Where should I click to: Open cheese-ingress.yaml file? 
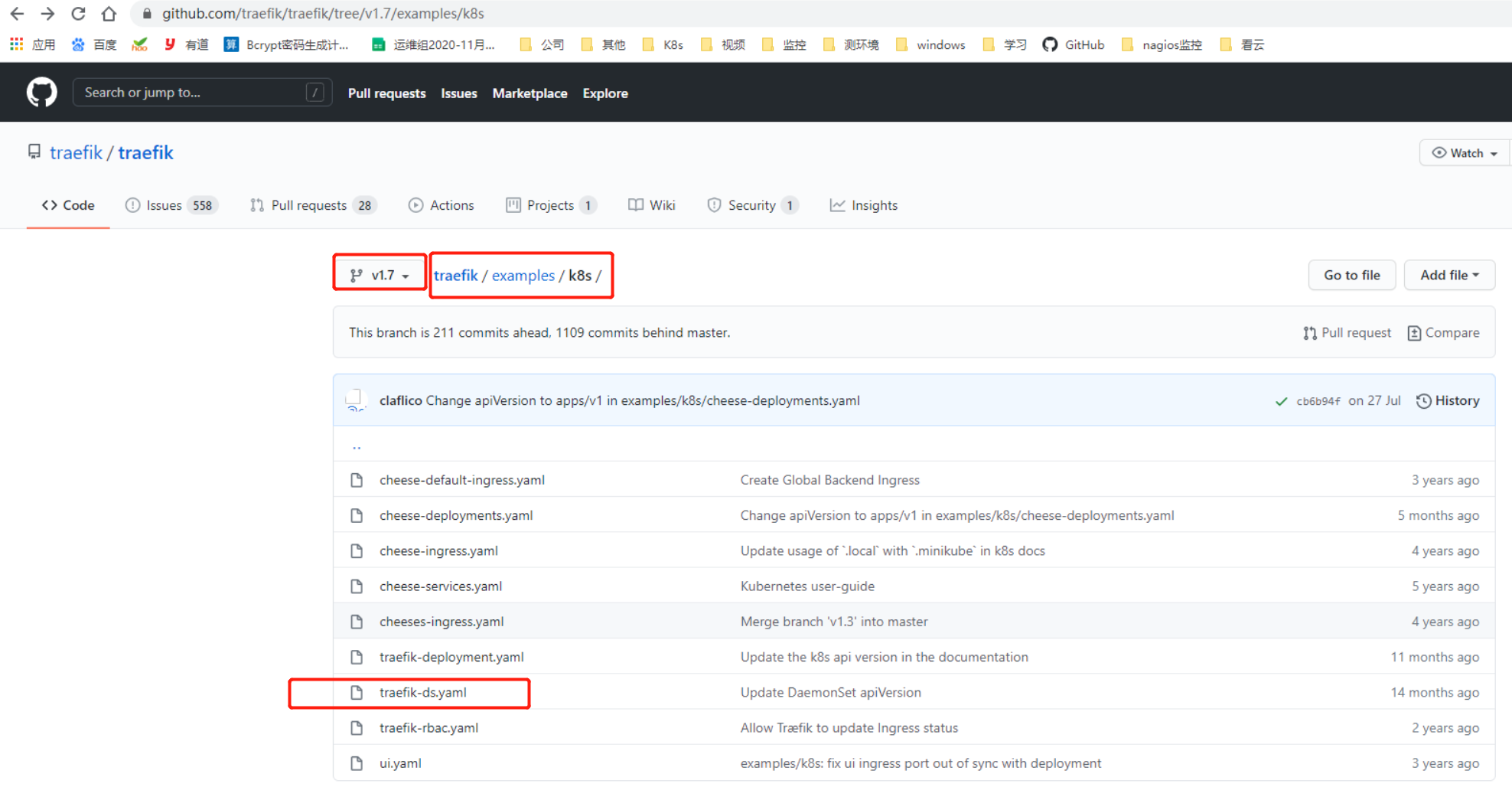pos(438,551)
